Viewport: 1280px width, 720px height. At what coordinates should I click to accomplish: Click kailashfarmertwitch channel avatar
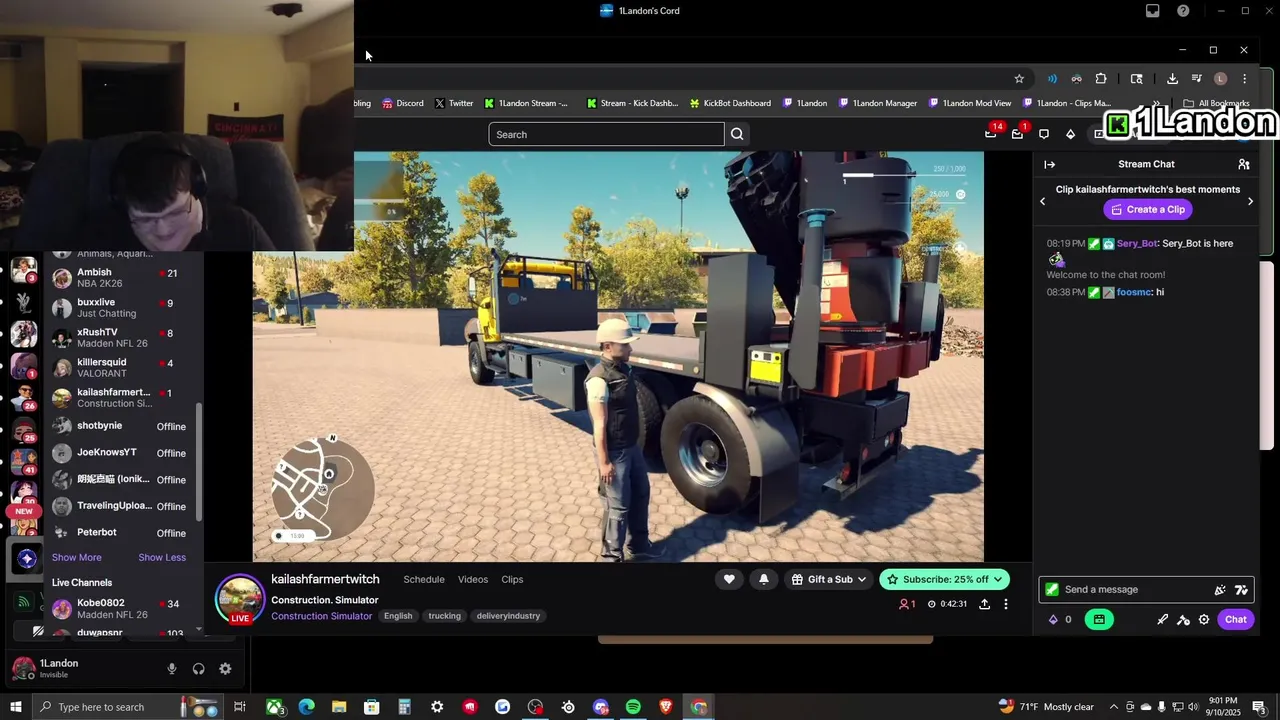(x=240, y=598)
